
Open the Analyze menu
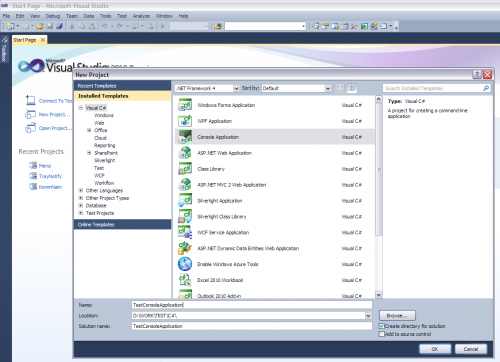141,16
